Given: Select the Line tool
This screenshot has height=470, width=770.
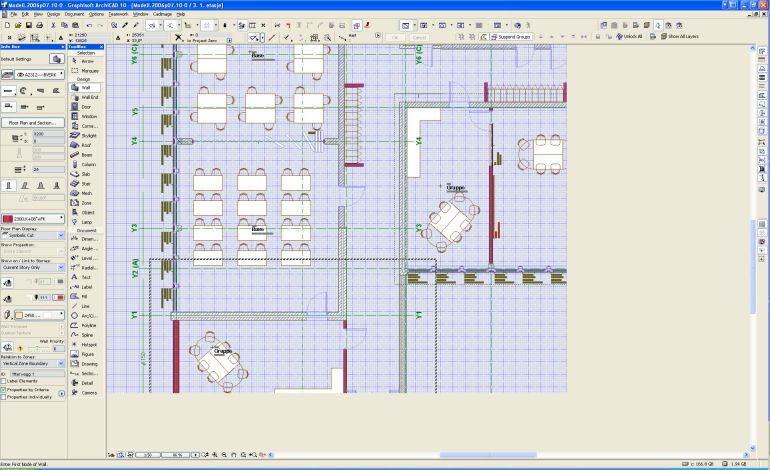Looking at the screenshot, I should (86, 306).
